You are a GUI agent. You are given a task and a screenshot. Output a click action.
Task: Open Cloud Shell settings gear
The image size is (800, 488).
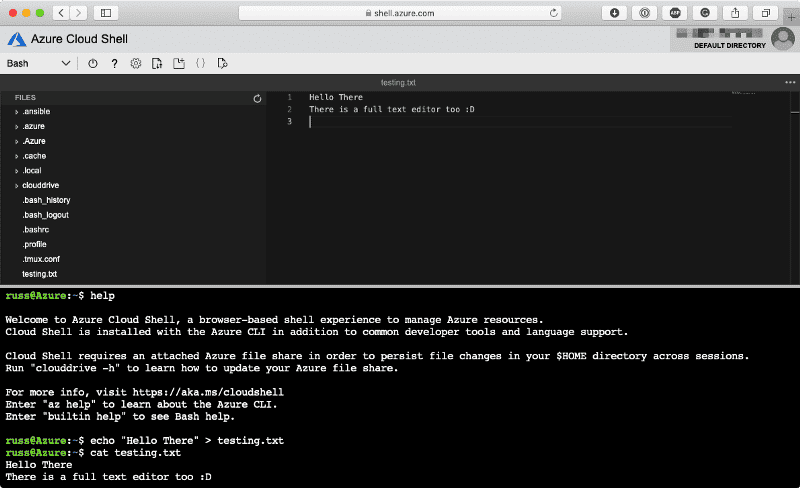pyautogui.click(x=136, y=63)
